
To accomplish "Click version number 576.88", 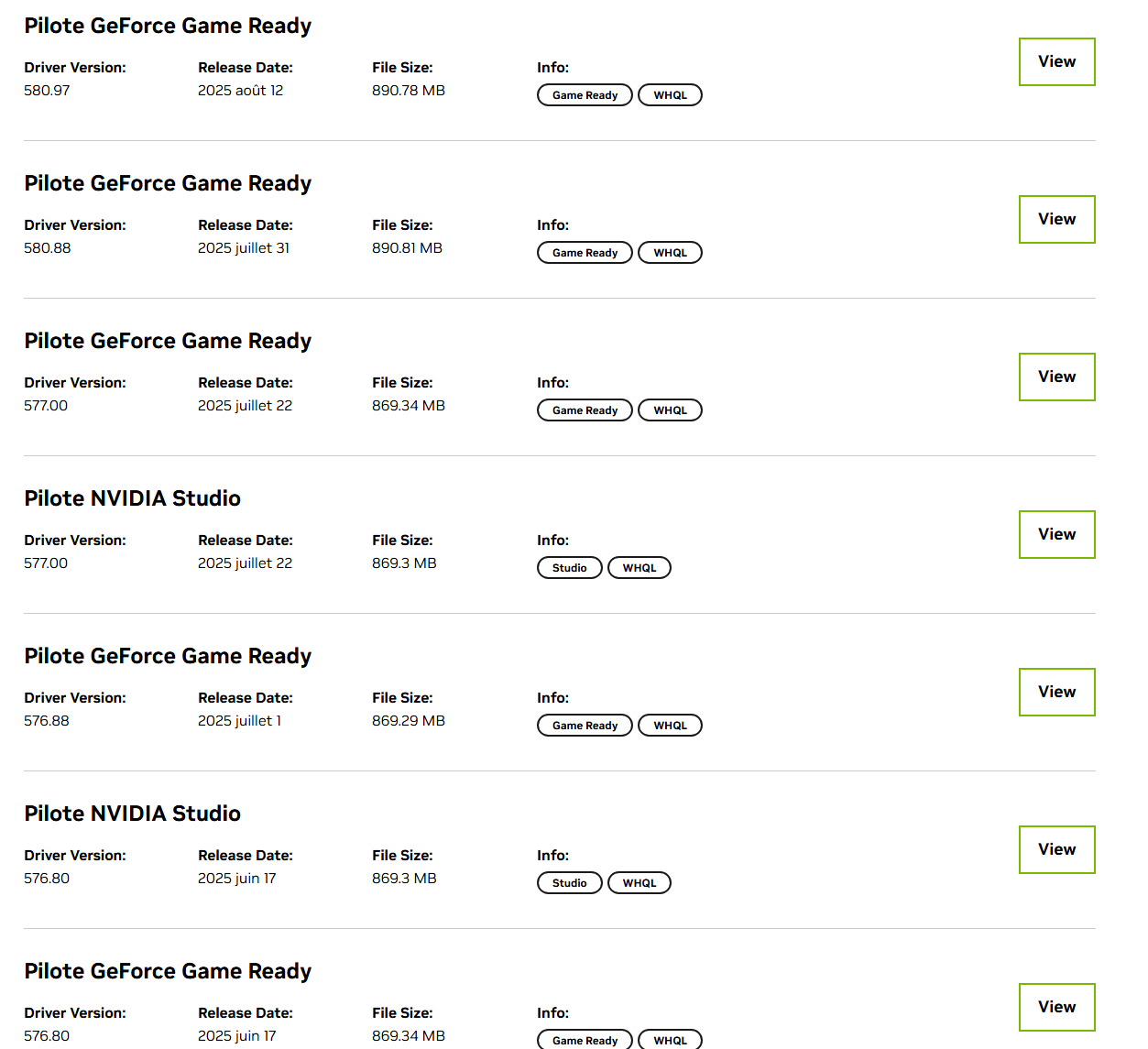I will [47, 721].
